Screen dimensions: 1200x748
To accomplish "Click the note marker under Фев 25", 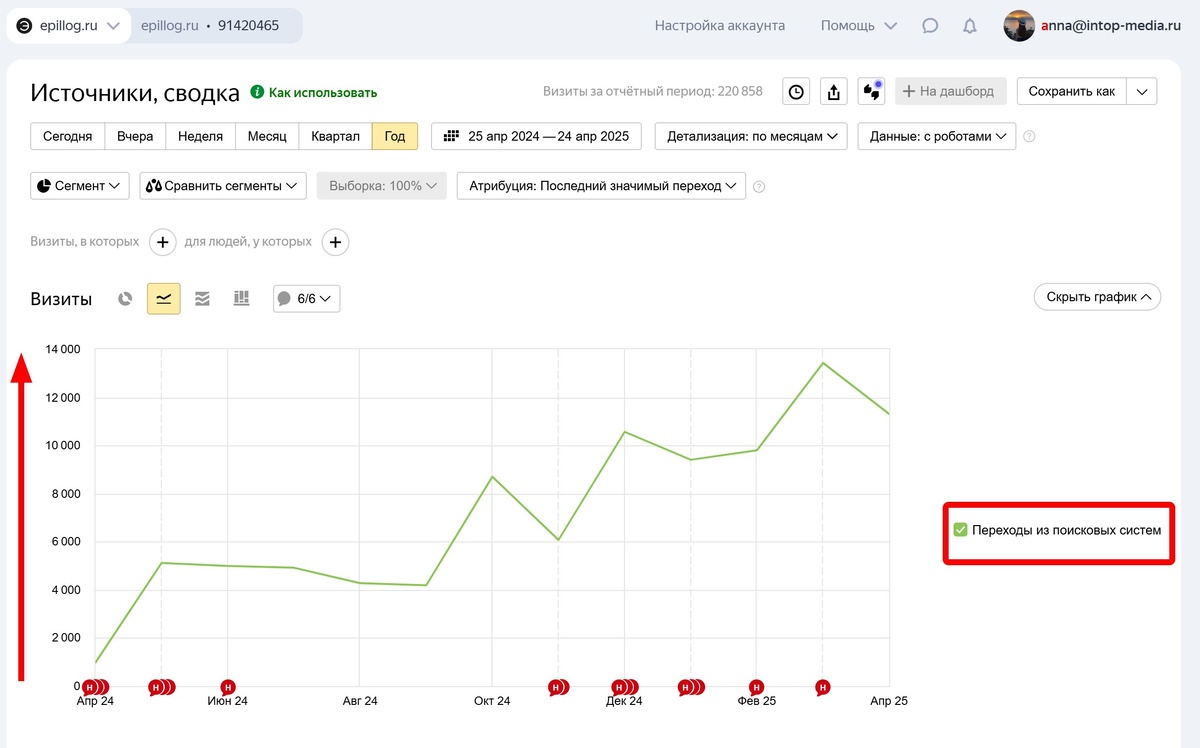I will point(757,687).
